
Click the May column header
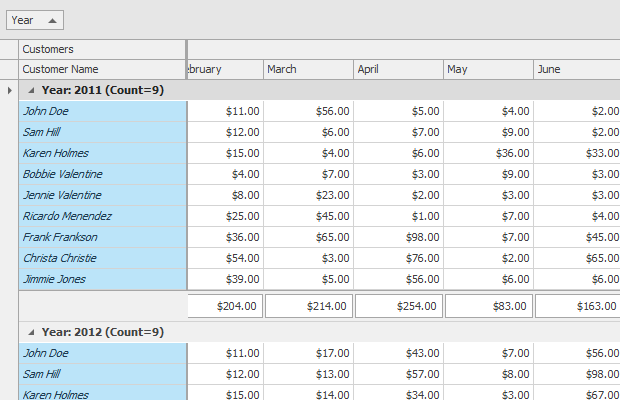[x=488, y=69]
